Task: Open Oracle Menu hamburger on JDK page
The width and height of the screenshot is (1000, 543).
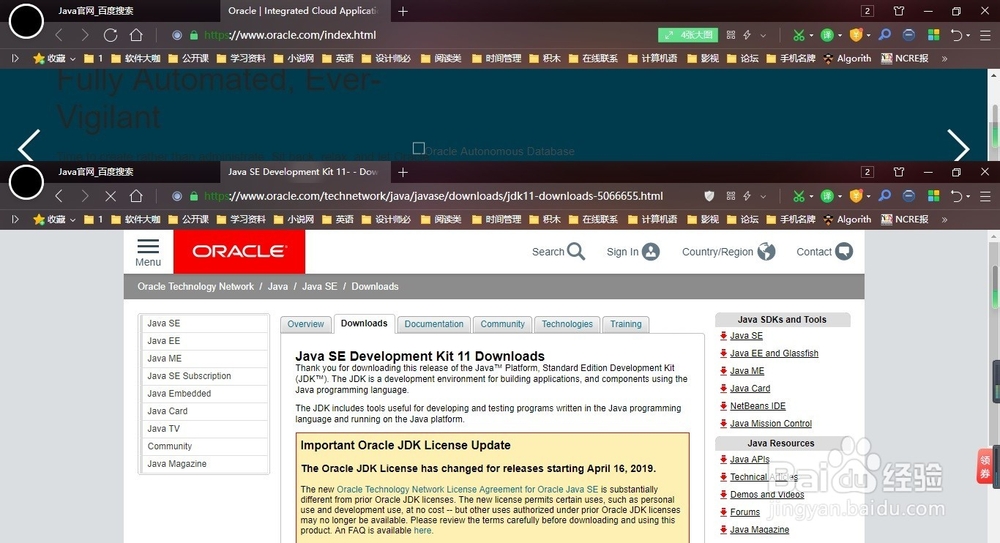Action: (148, 253)
